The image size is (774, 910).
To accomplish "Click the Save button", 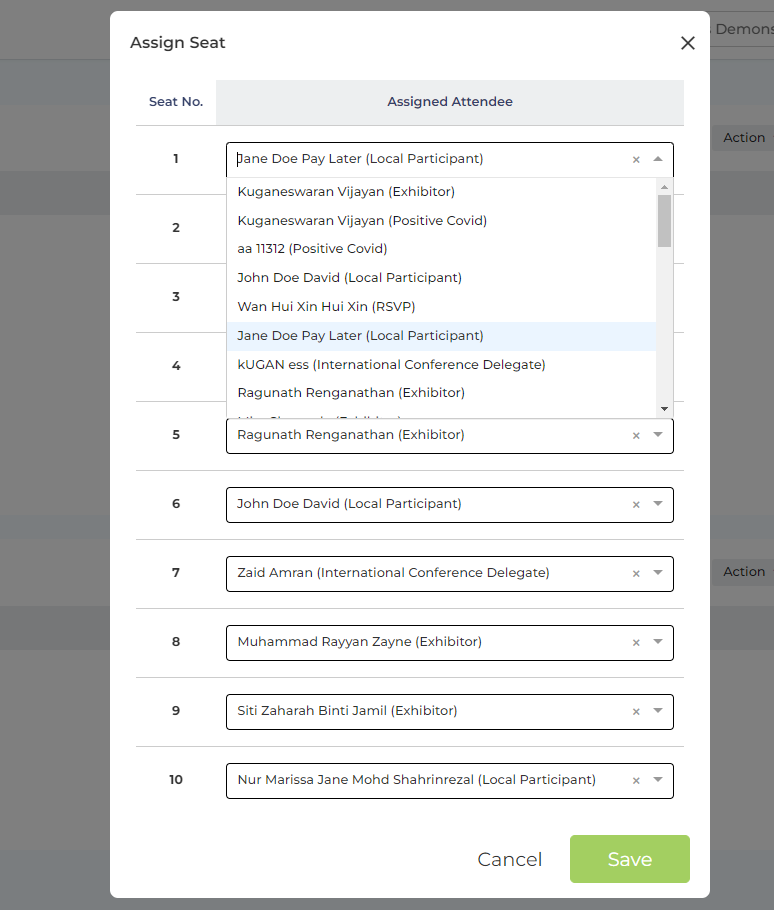I will 630,859.
